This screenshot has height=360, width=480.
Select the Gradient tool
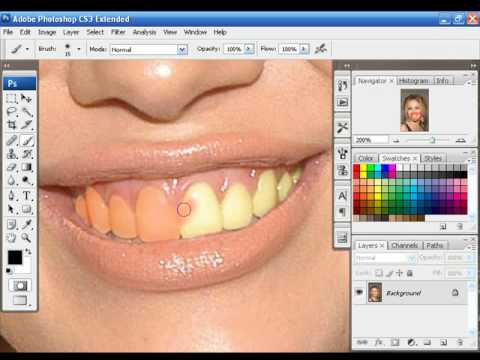tap(26, 167)
